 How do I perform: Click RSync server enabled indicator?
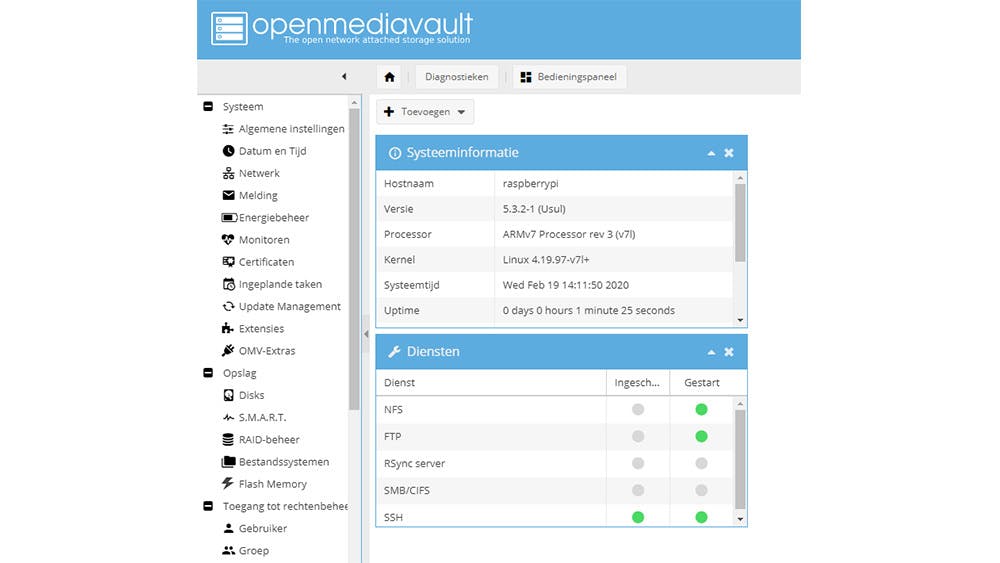[x=638, y=464]
